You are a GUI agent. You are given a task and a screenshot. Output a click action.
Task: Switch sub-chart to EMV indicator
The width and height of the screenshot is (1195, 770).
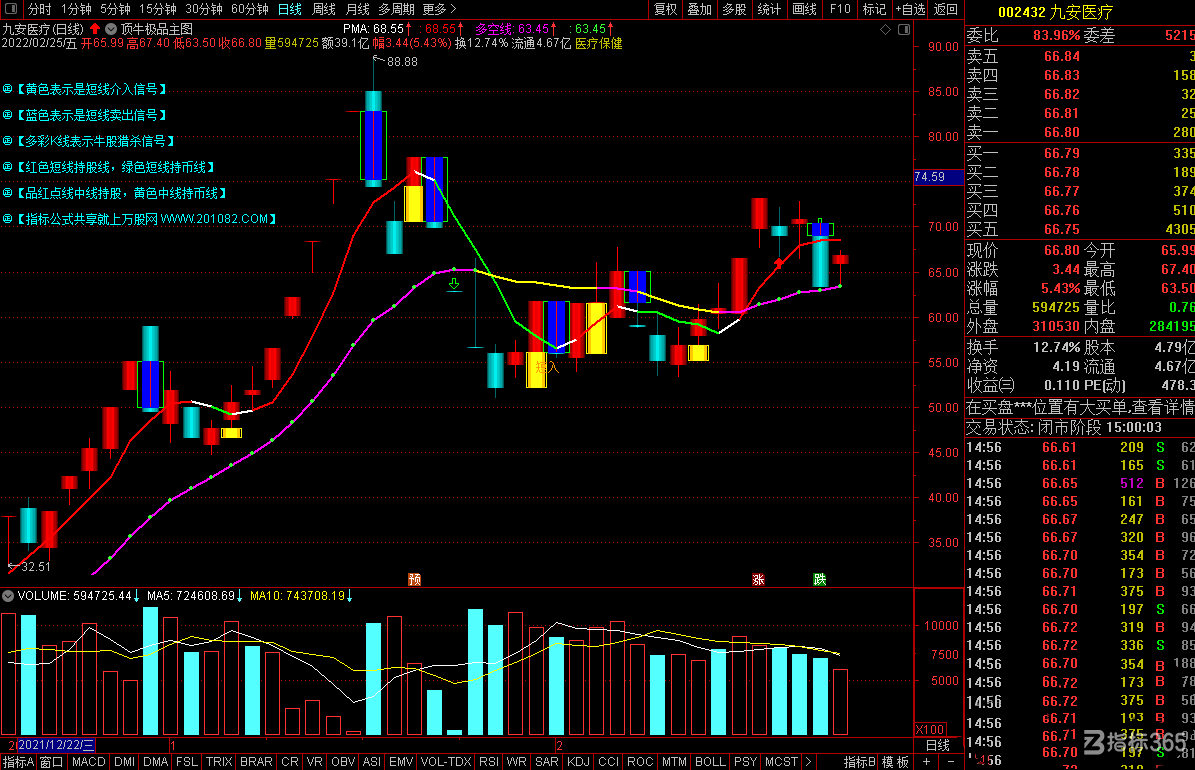(401, 762)
